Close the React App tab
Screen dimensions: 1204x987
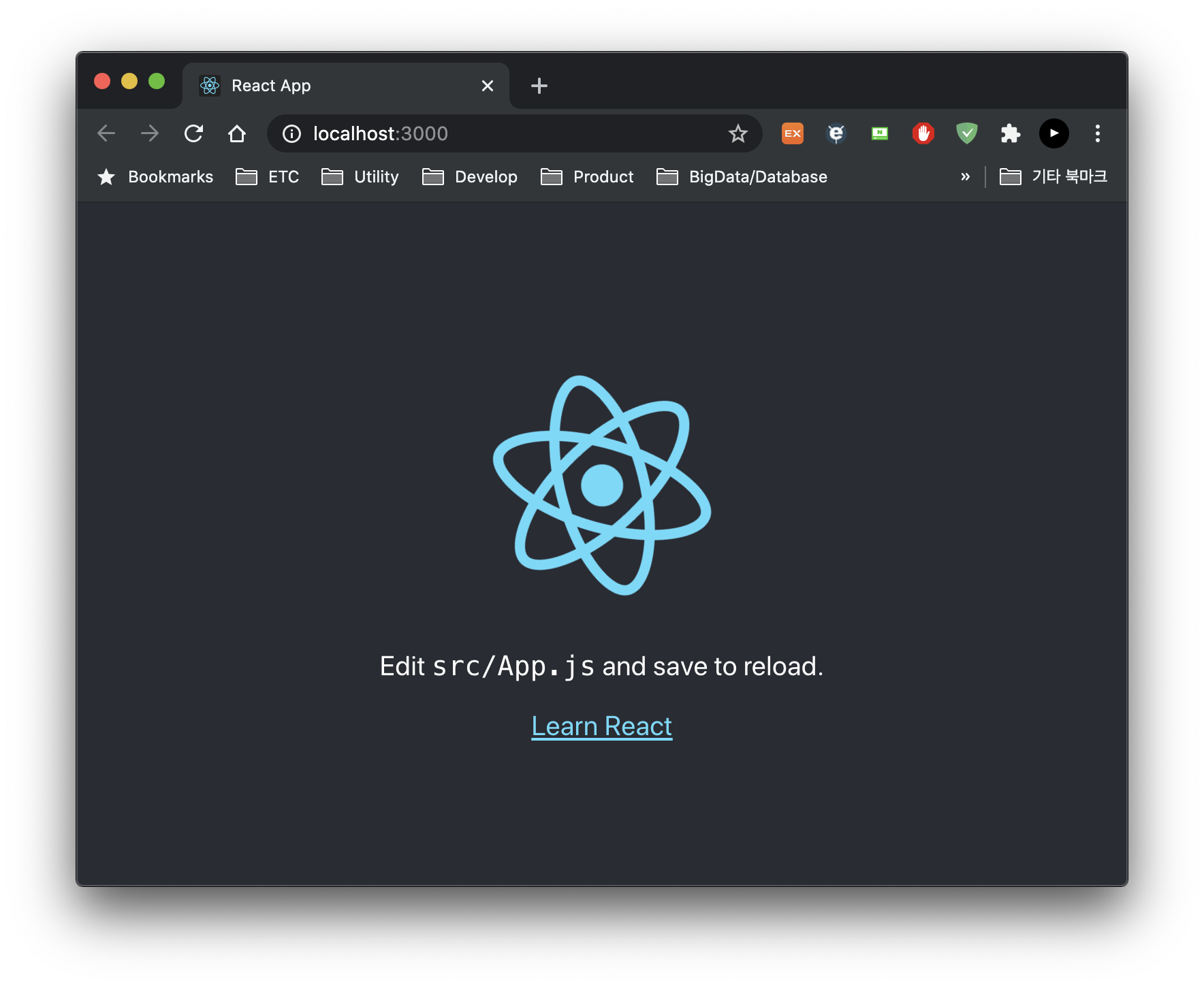tap(488, 86)
